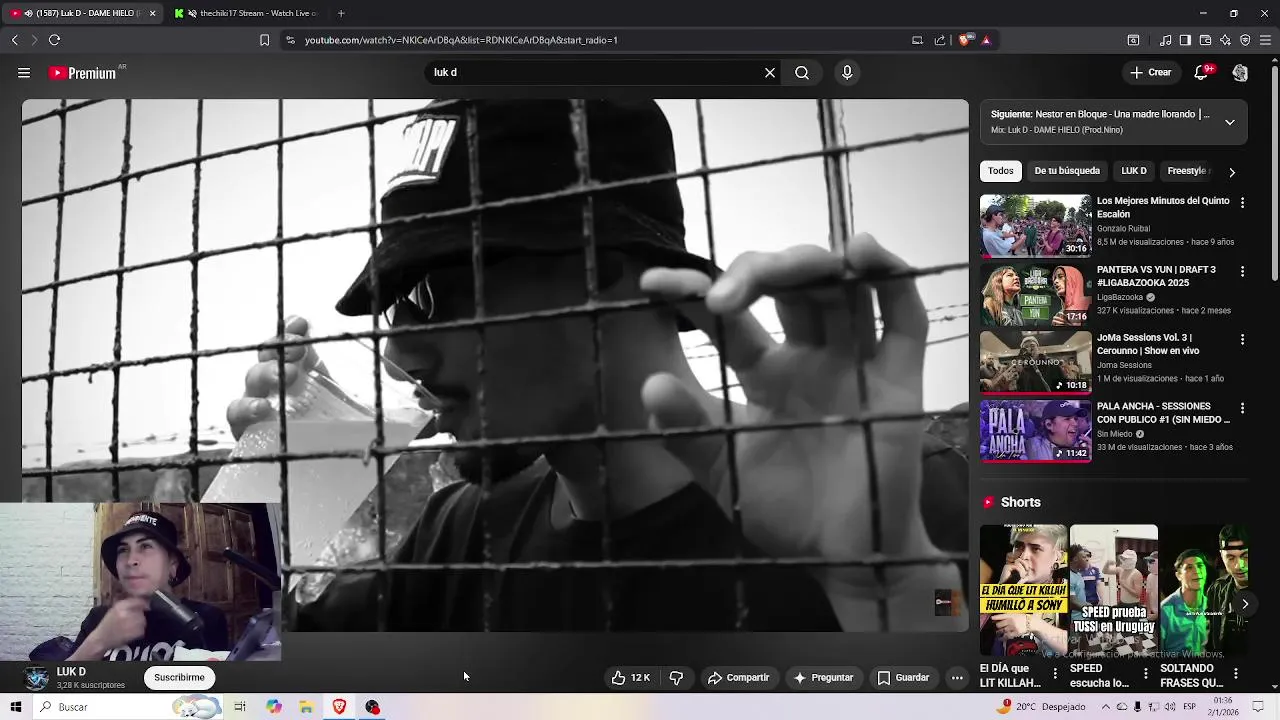Viewport: 1280px width, 720px height.
Task: Go back in browser history
Action: (14, 40)
